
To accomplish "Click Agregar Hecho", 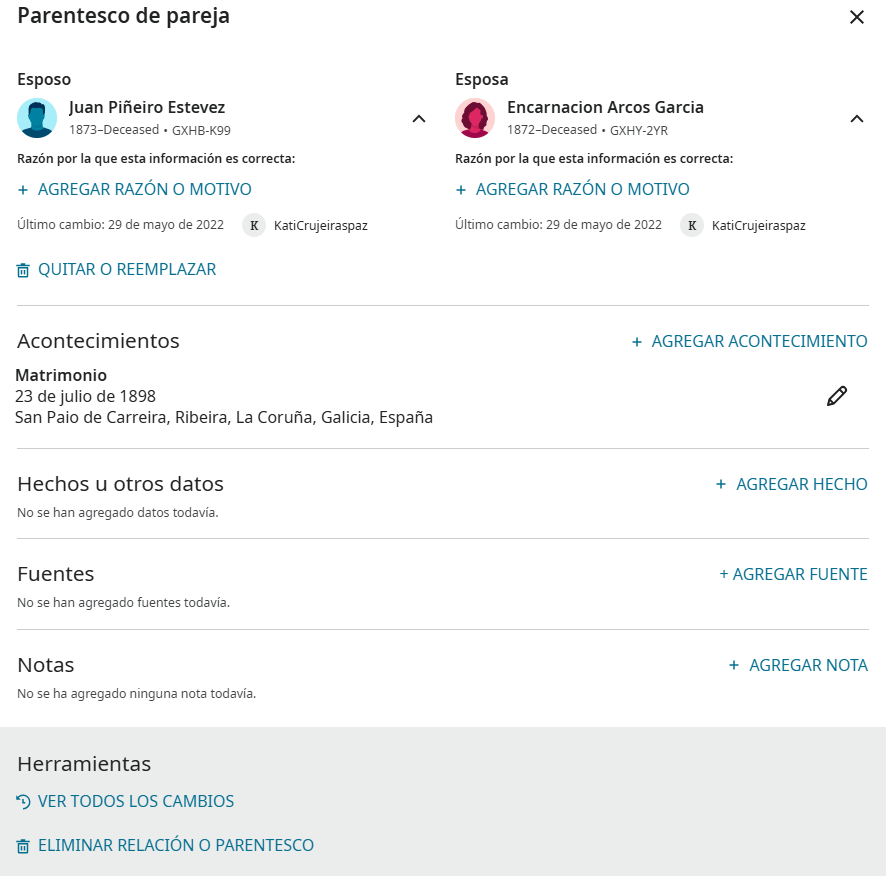I will pyautogui.click(x=791, y=484).
